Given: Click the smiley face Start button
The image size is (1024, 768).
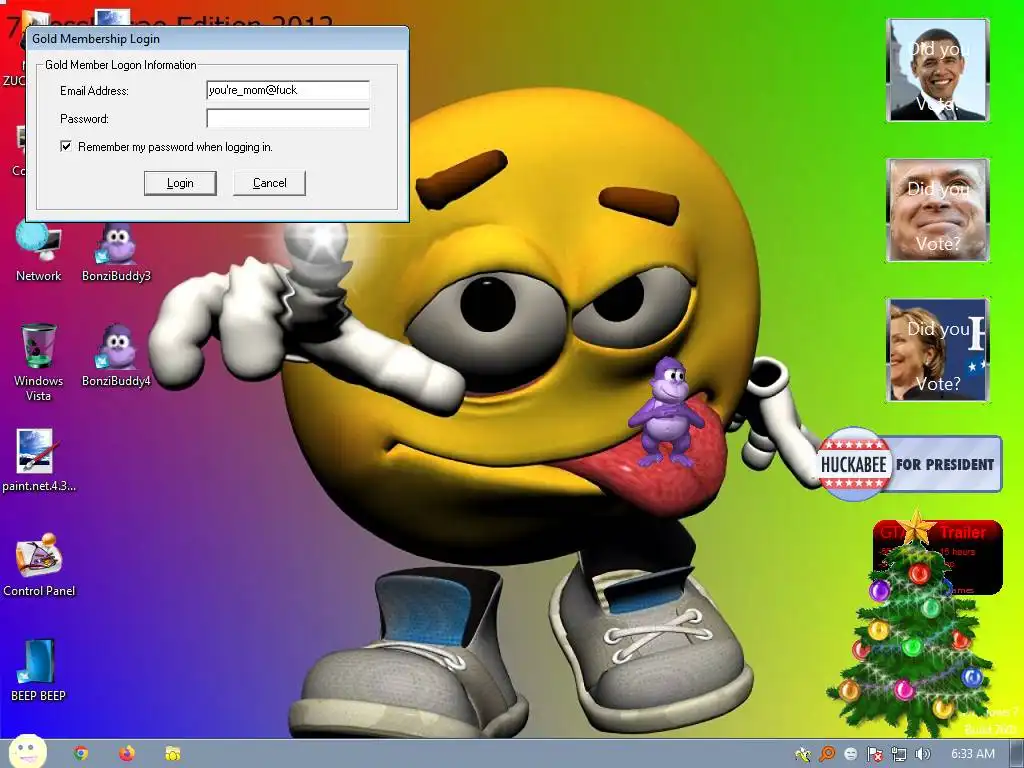Looking at the screenshot, I should [27, 752].
